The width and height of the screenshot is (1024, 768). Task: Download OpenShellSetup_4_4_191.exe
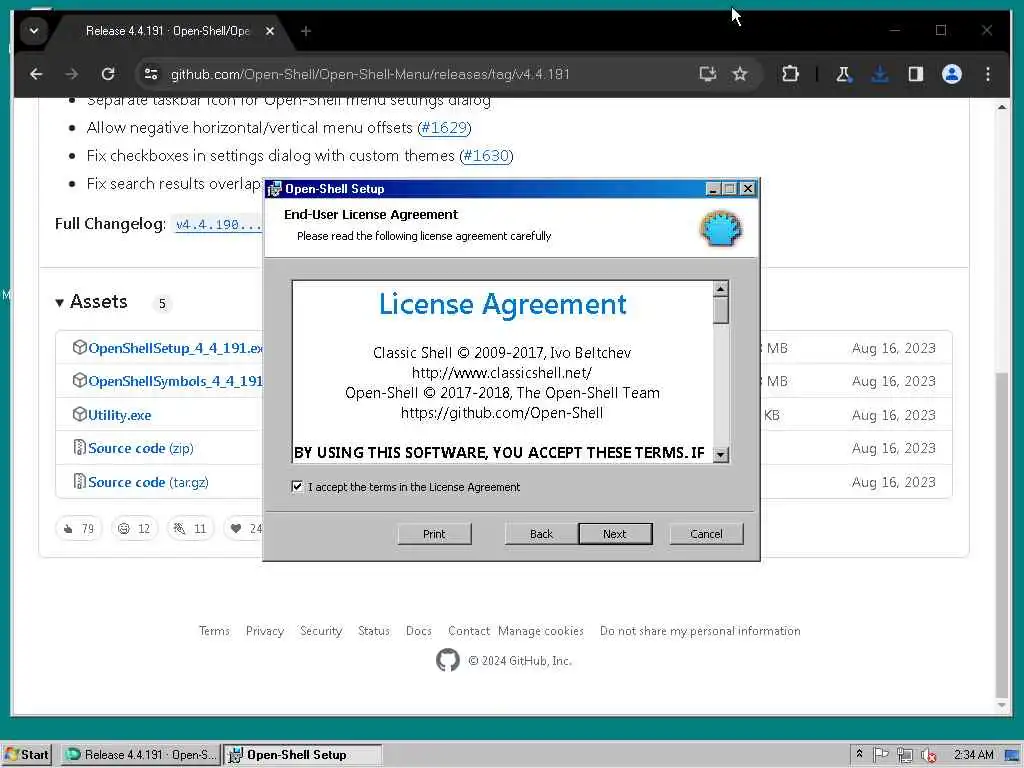[175, 348]
